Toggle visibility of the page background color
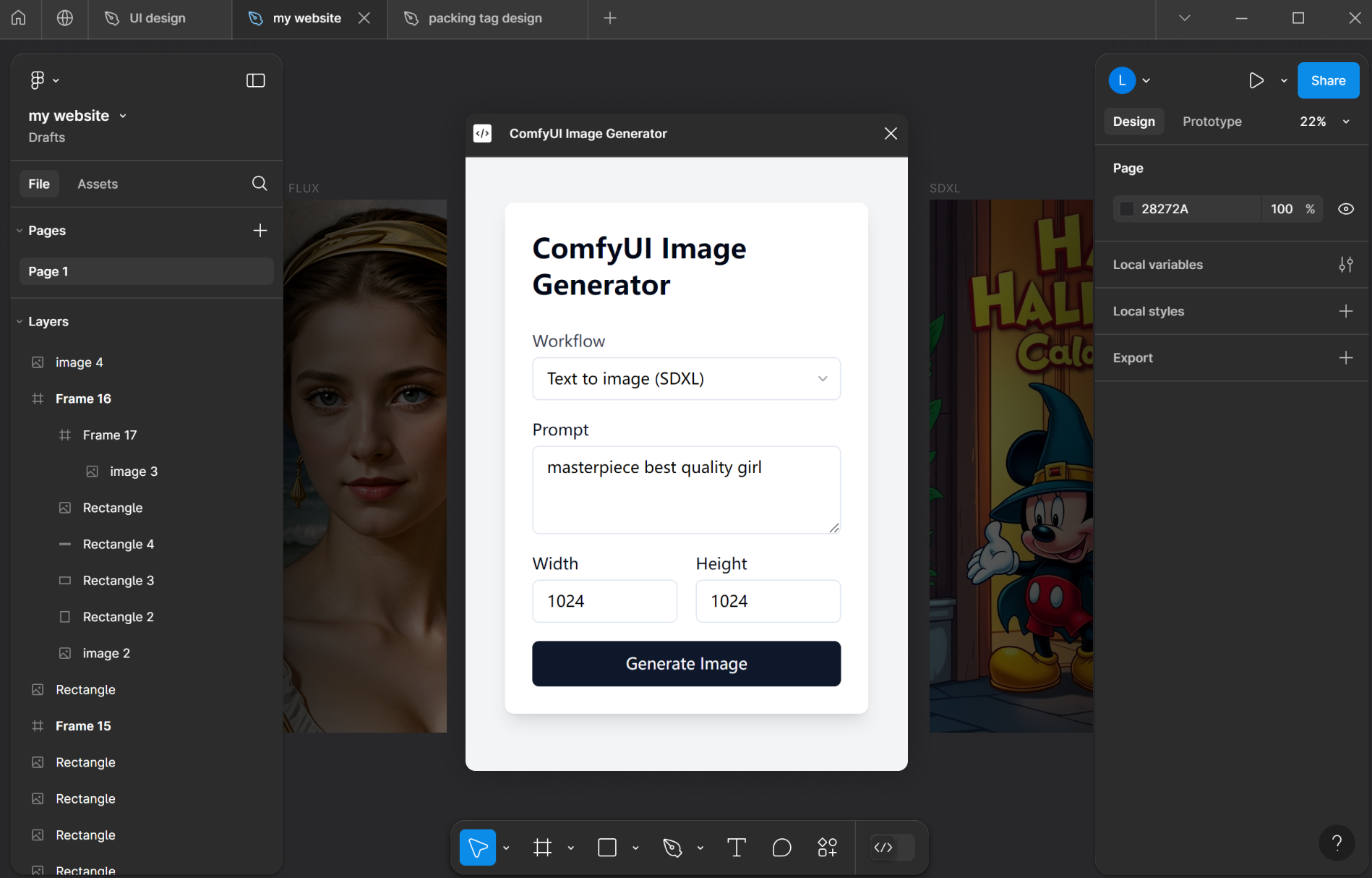 point(1346,208)
